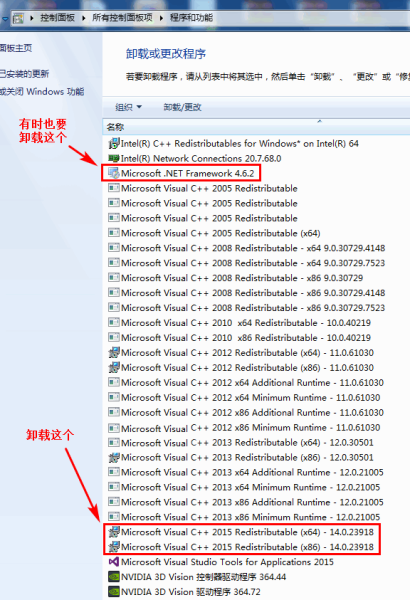
Task: Click the Visual C++ 2015 Redistributable (x64) icon
Action: pyautogui.click(x=114, y=532)
